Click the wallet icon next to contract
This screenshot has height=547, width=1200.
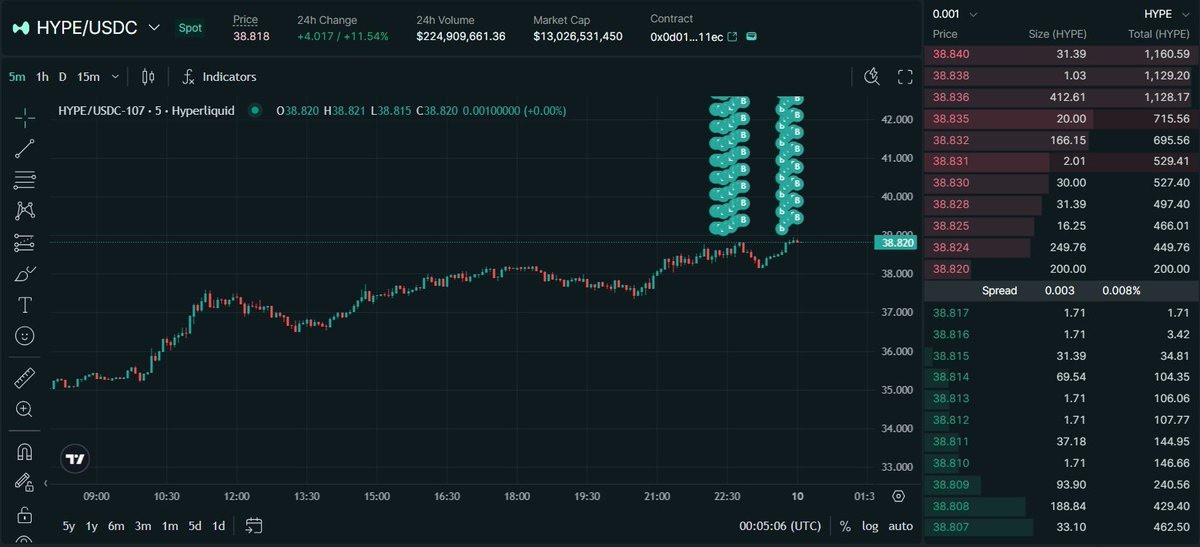point(752,36)
